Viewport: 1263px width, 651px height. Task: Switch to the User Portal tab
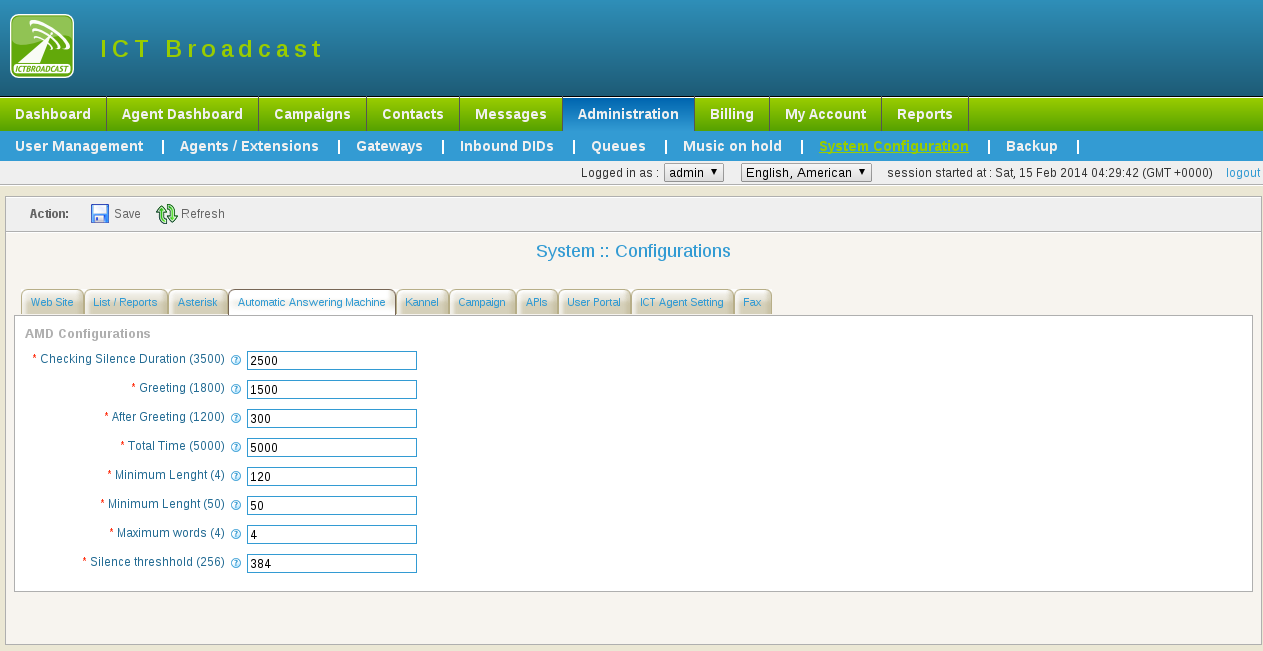pyautogui.click(x=594, y=302)
